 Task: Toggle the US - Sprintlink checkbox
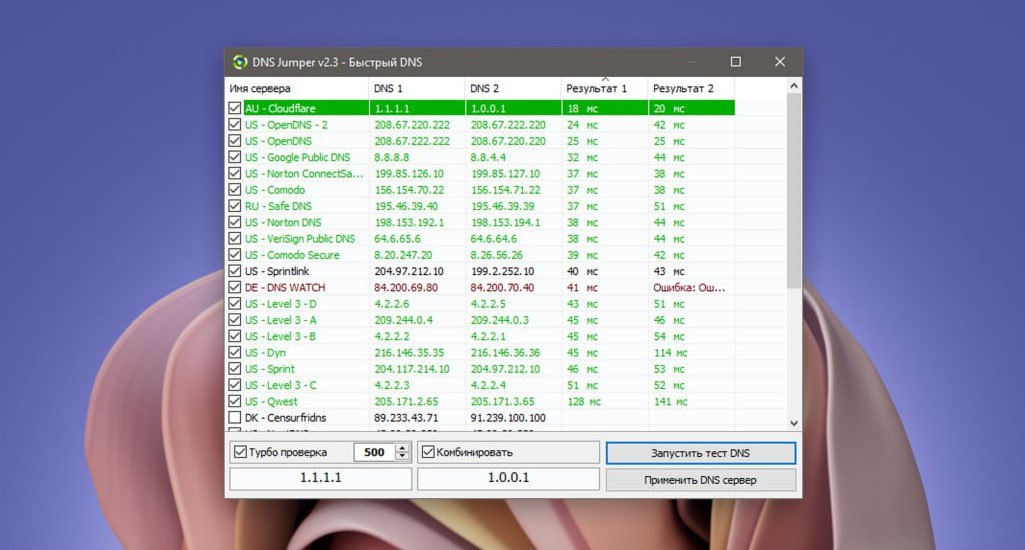pyautogui.click(x=235, y=271)
